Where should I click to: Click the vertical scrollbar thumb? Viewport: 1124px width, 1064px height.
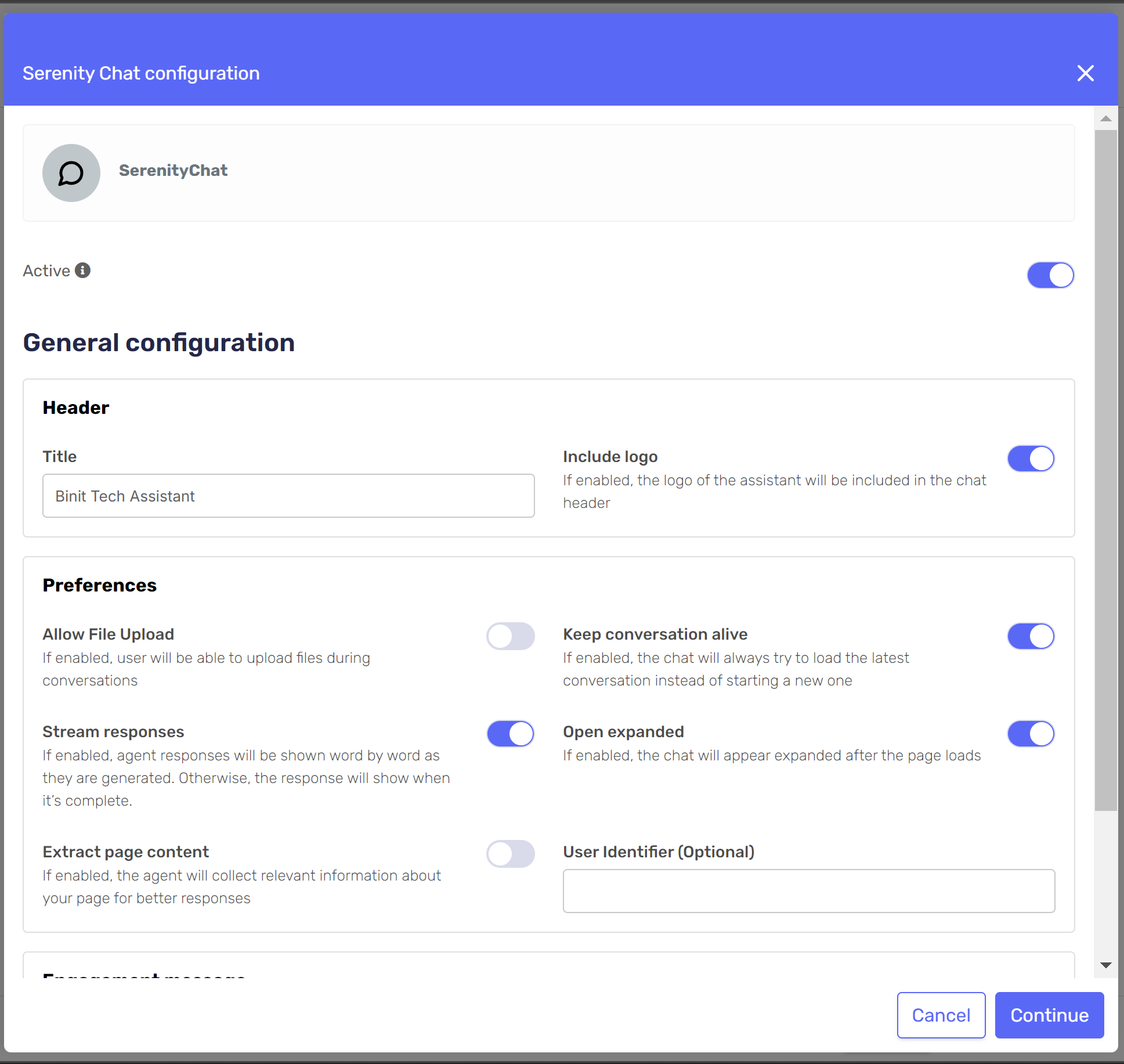click(1106, 470)
